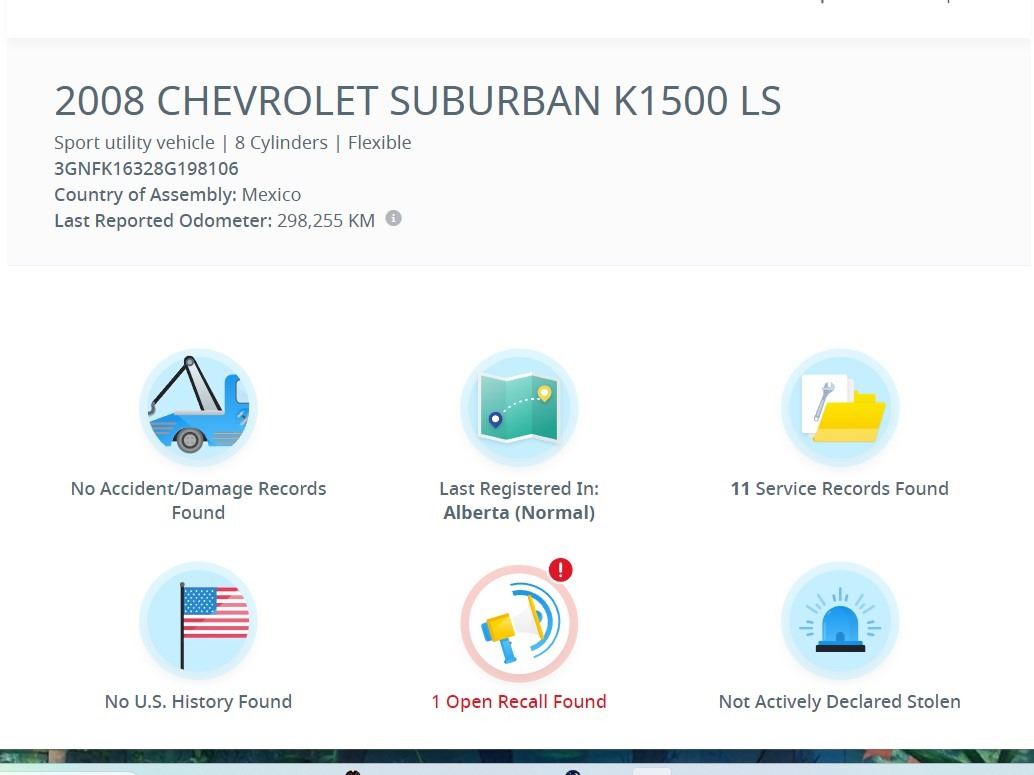
Task: Click the VIN 3GNFK16328G198106
Action: pyautogui.click(x=146, y=168)
